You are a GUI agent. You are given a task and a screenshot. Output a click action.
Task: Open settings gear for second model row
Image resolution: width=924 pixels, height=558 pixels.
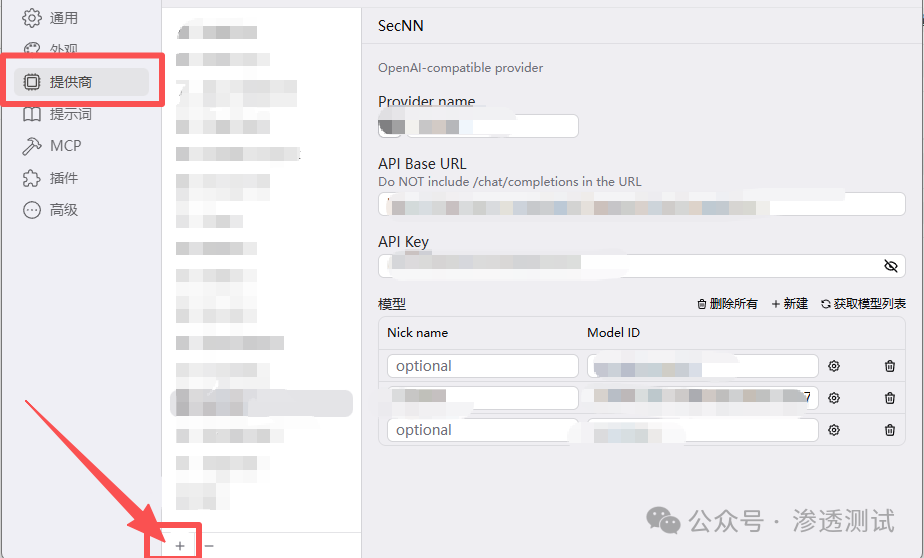[x=833, y=398]
